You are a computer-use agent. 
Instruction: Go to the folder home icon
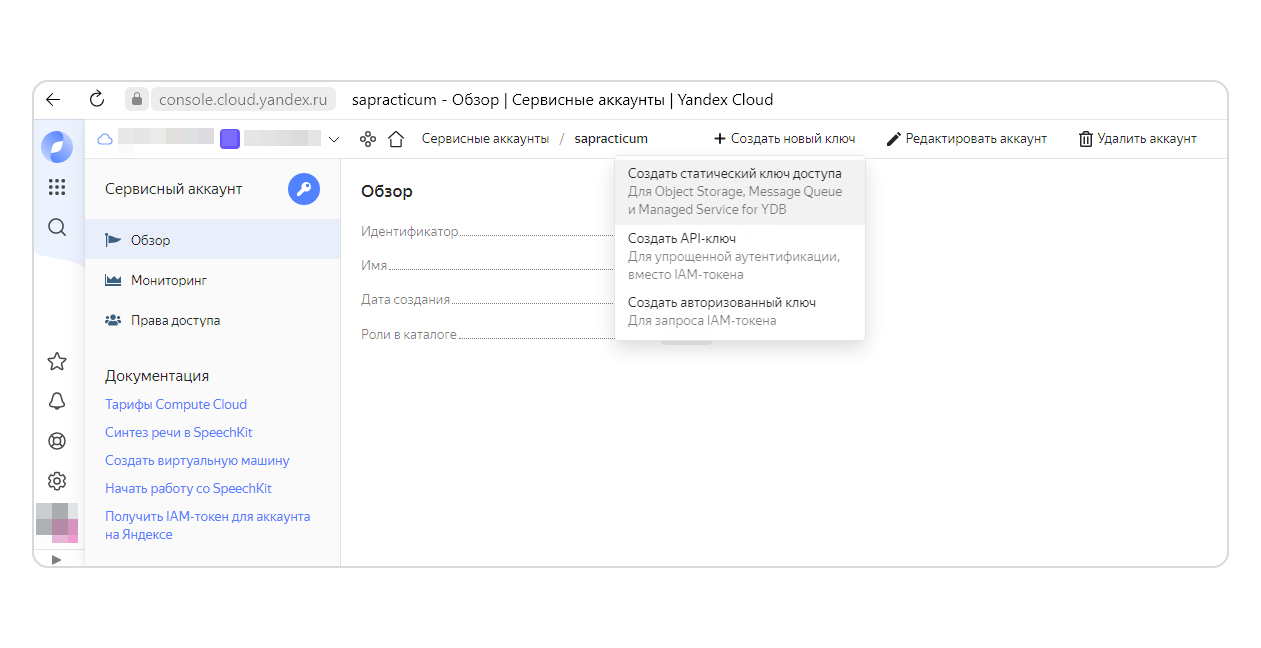tap(396, 139)
